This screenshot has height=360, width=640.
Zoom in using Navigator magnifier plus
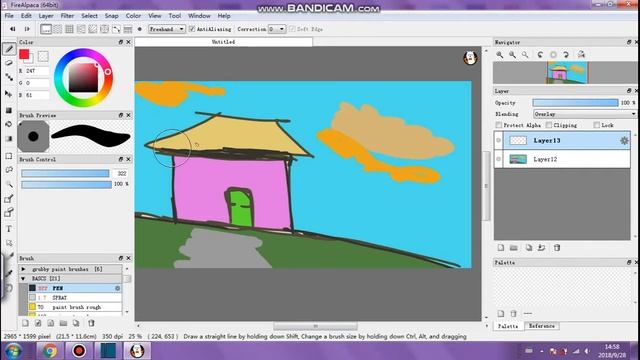pyautogui.click(x=499, y=55)
